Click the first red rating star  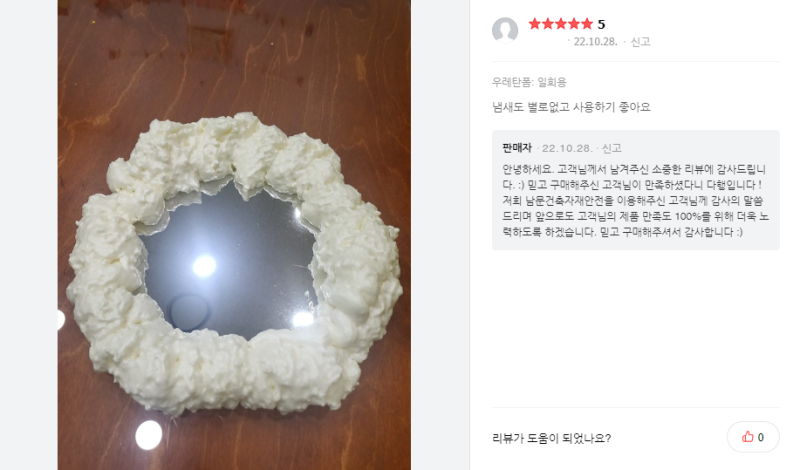(535, 24)
